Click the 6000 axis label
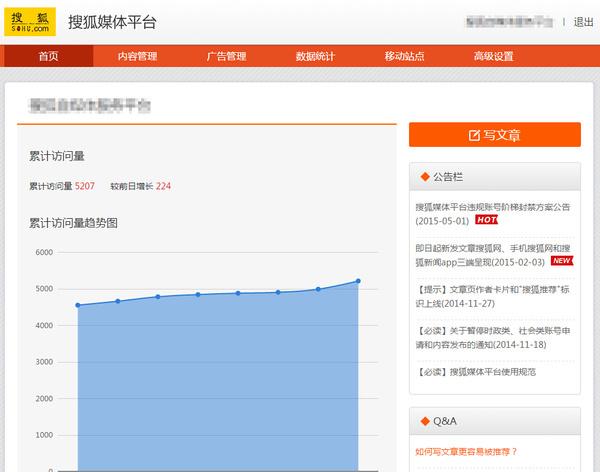The width and height of the screenshot is (600, 472). click(44, 252)
